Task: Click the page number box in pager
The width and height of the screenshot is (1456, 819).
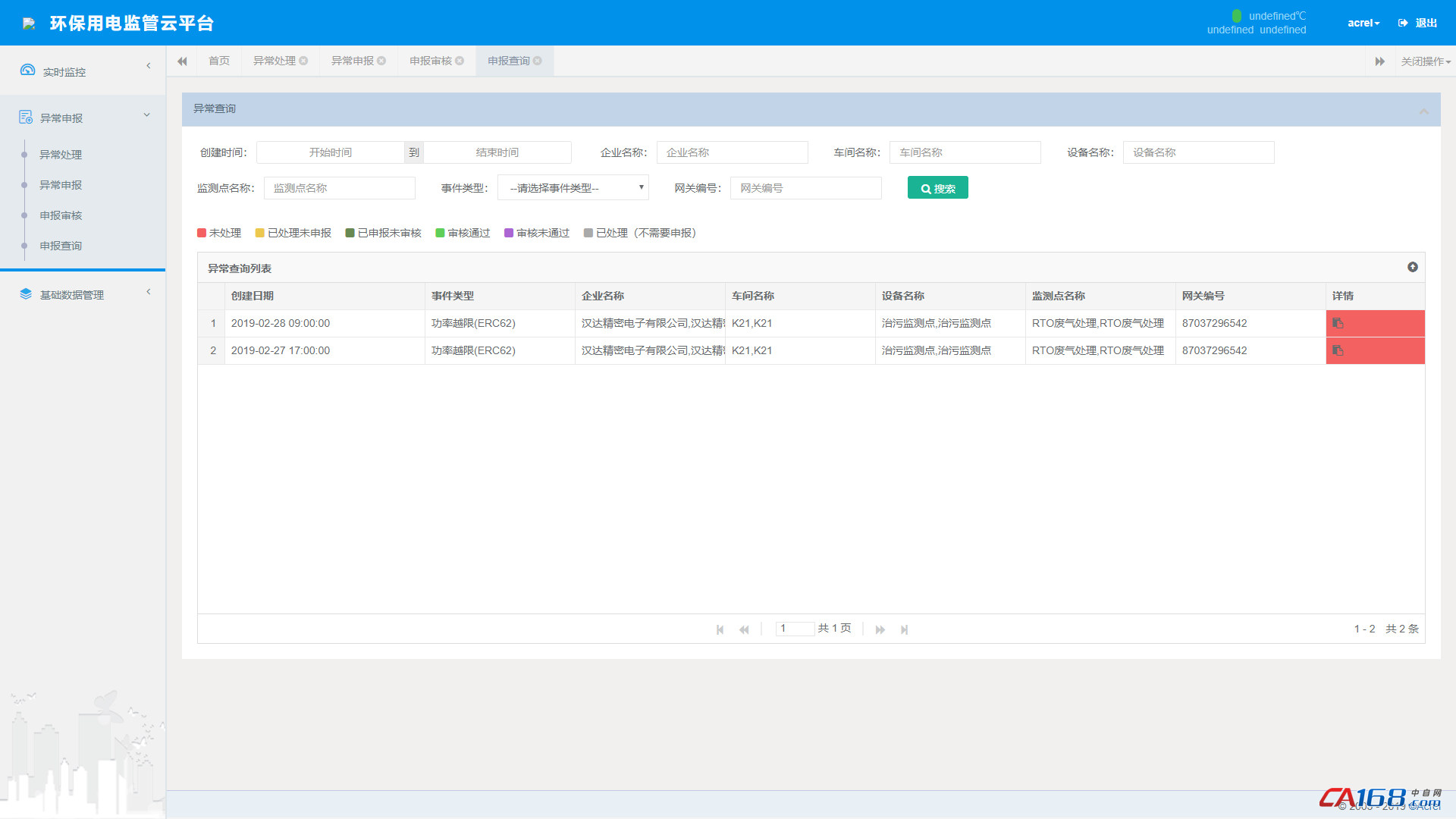Action: 795,629
